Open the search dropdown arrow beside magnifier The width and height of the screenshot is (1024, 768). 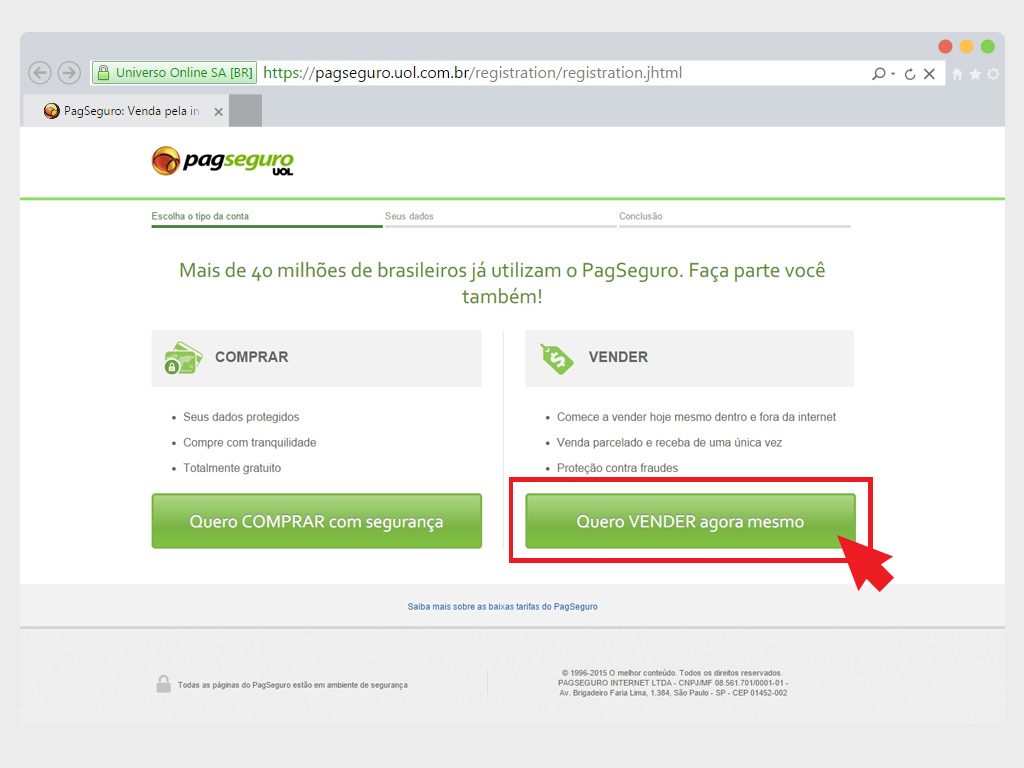[893, 74]
